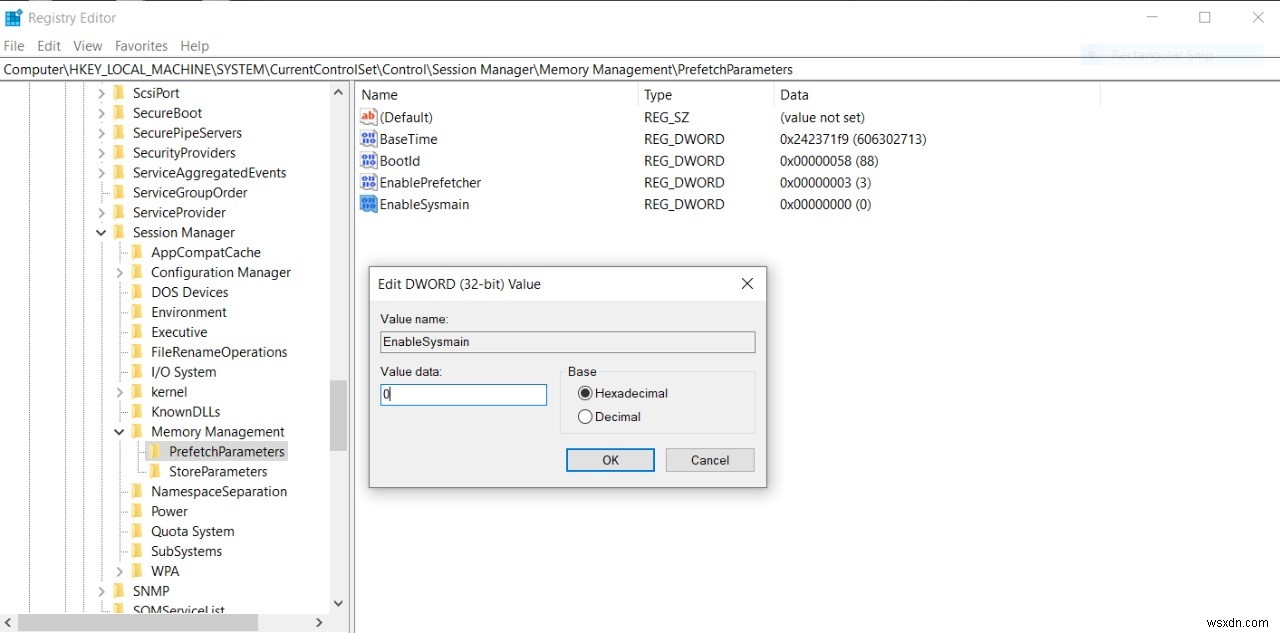Collapse the Session Manager tree node
The height and width of the screenshot is (633, 1280).
tap(100, 232)
